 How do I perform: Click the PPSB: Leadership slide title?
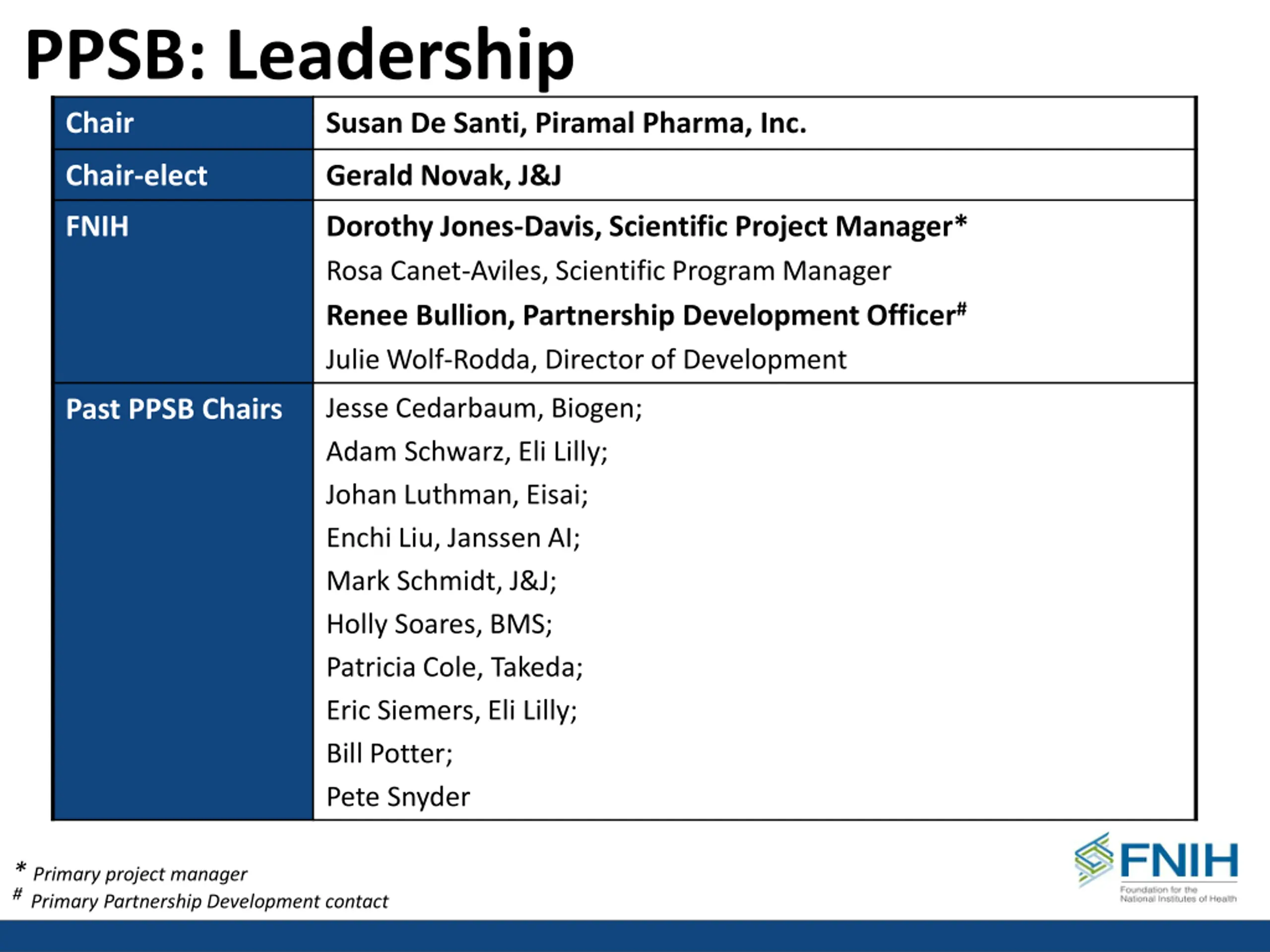pyautogui.click(x=299, y=55)
